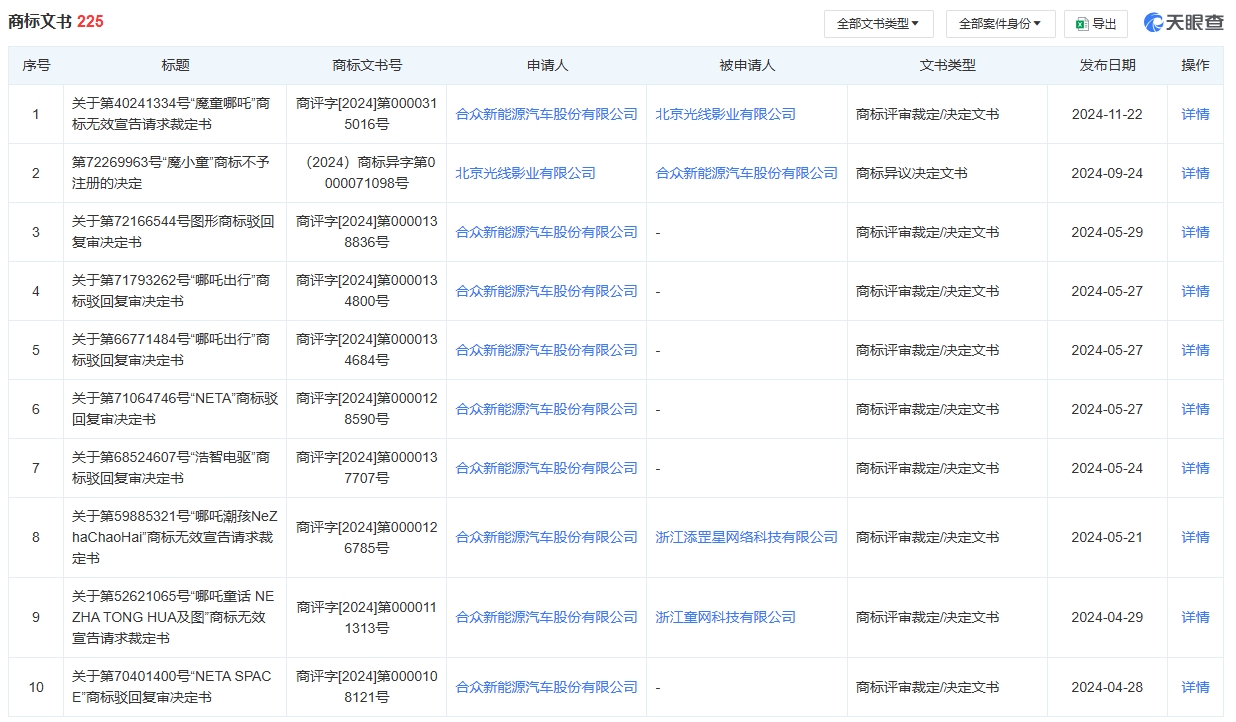This screenshot has height=722, width=1236.
Task: Click title containing 第71793262号"哪吒出行"
Action: click(171, 291)
